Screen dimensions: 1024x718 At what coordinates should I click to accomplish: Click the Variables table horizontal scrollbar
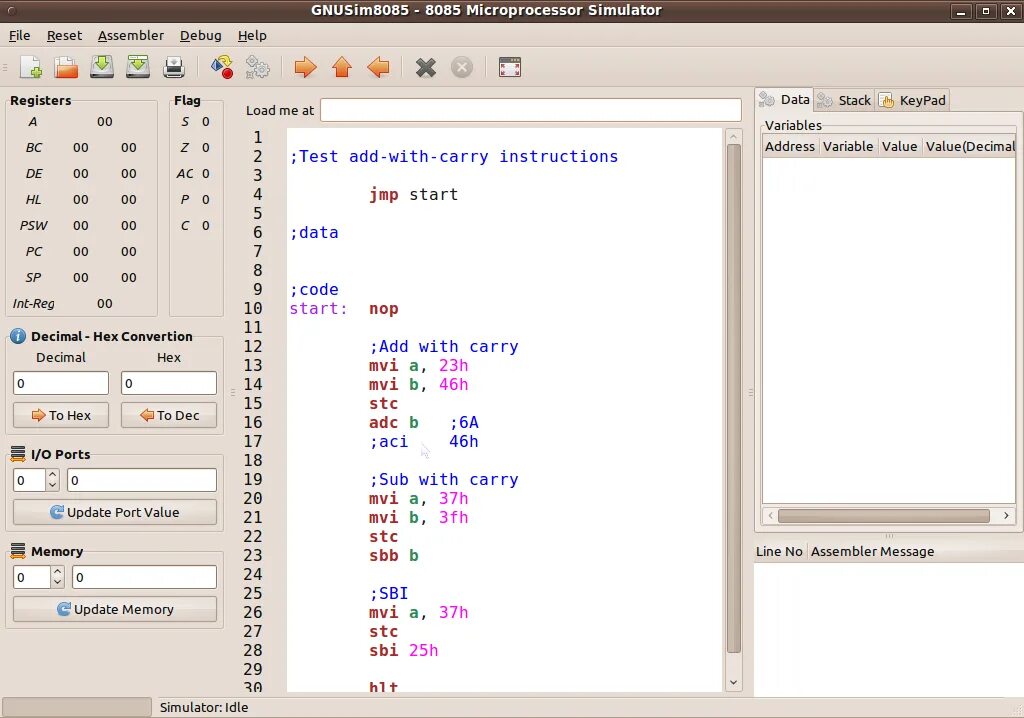click(884, 515)
